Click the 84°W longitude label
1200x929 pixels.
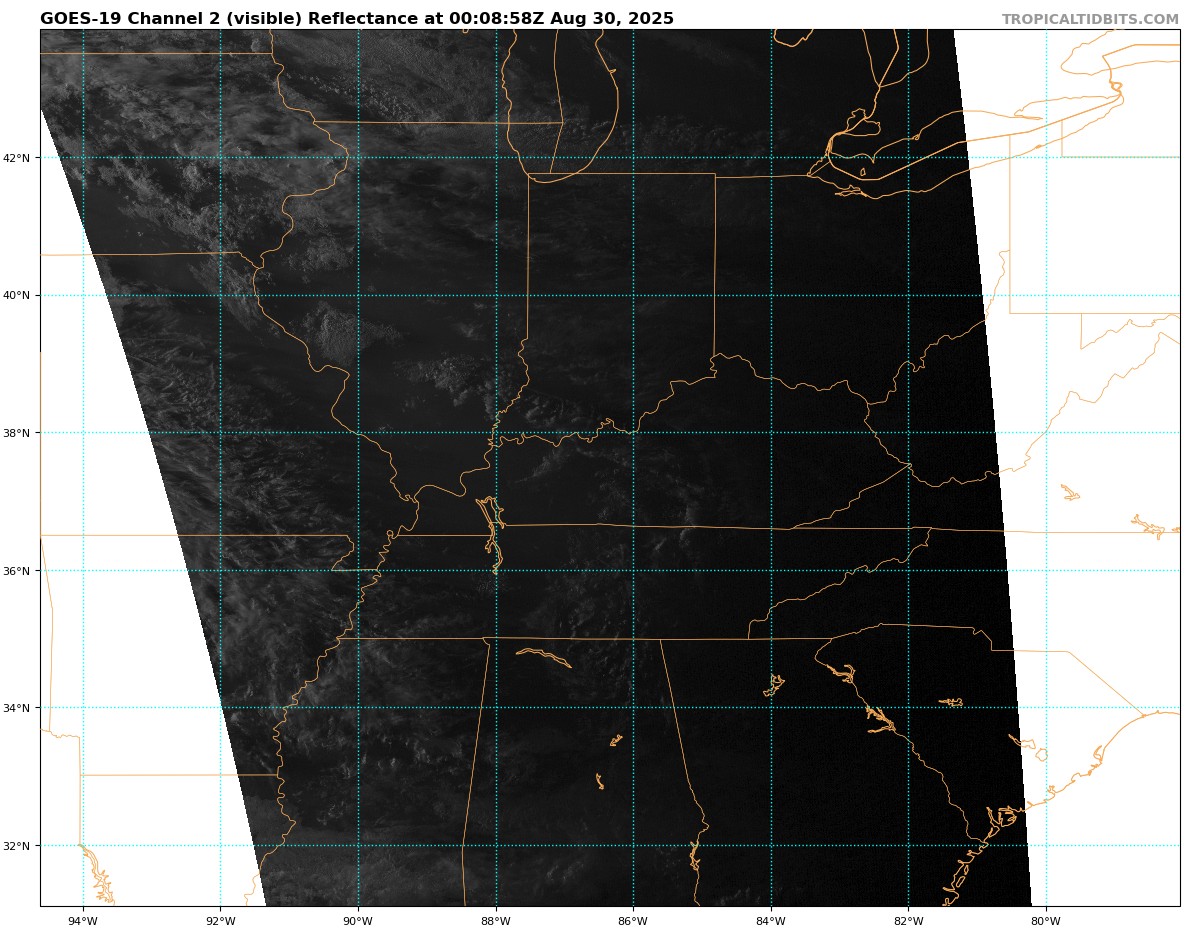(771, 921)
